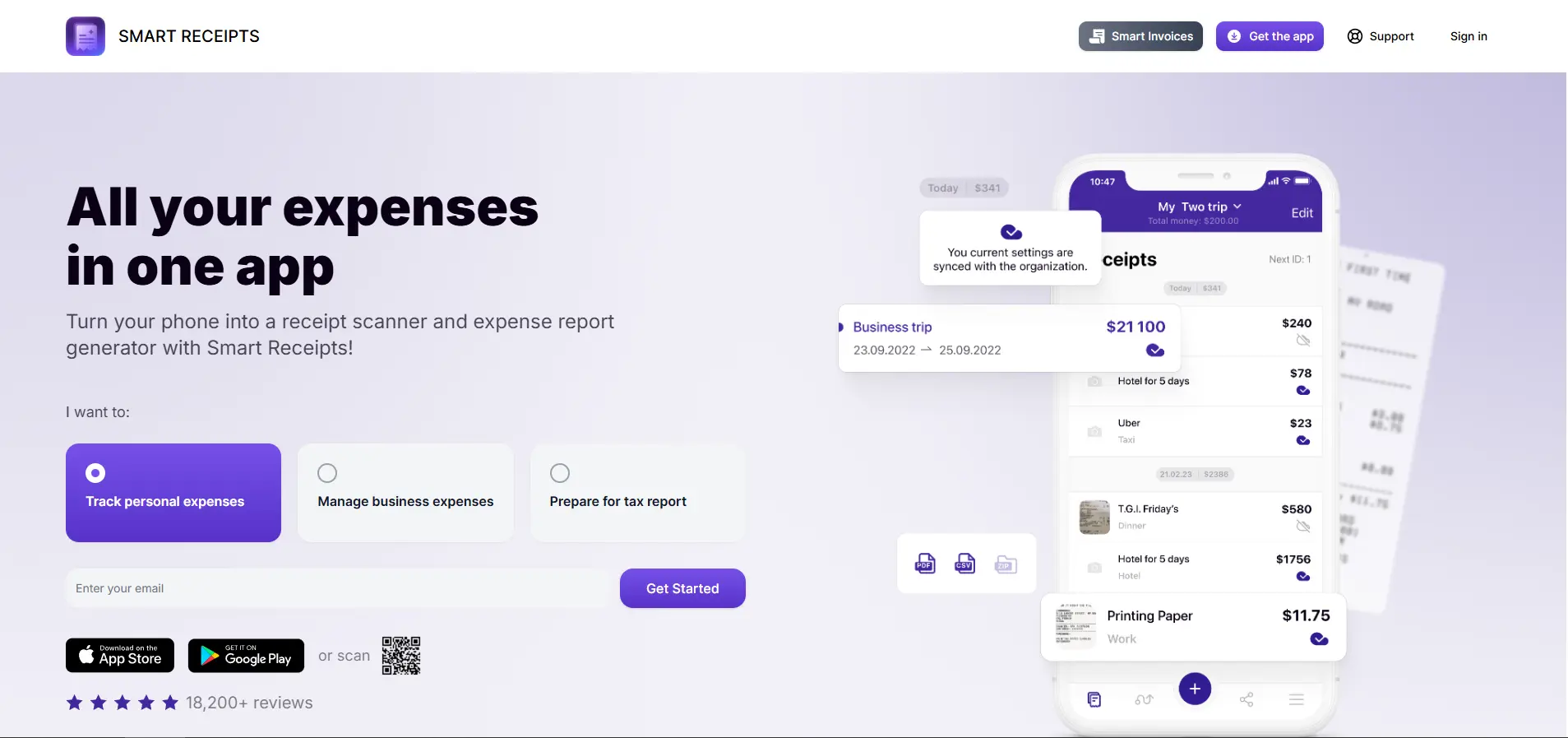The image size is (1568, 738).
Task: Click the SMART RECEIPTS brand name
Action: 189,36
